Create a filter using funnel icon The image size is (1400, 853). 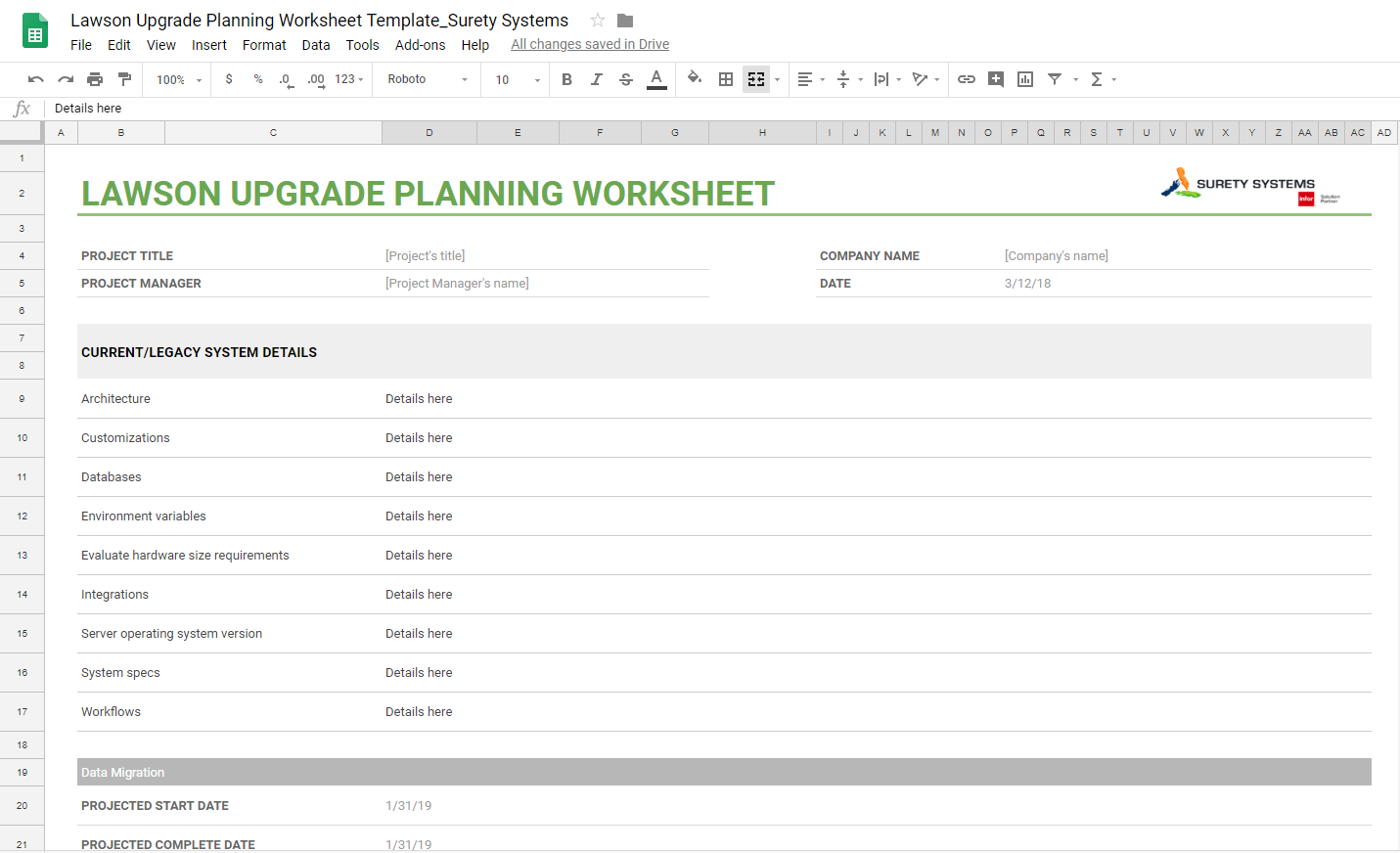point(1055,79)
